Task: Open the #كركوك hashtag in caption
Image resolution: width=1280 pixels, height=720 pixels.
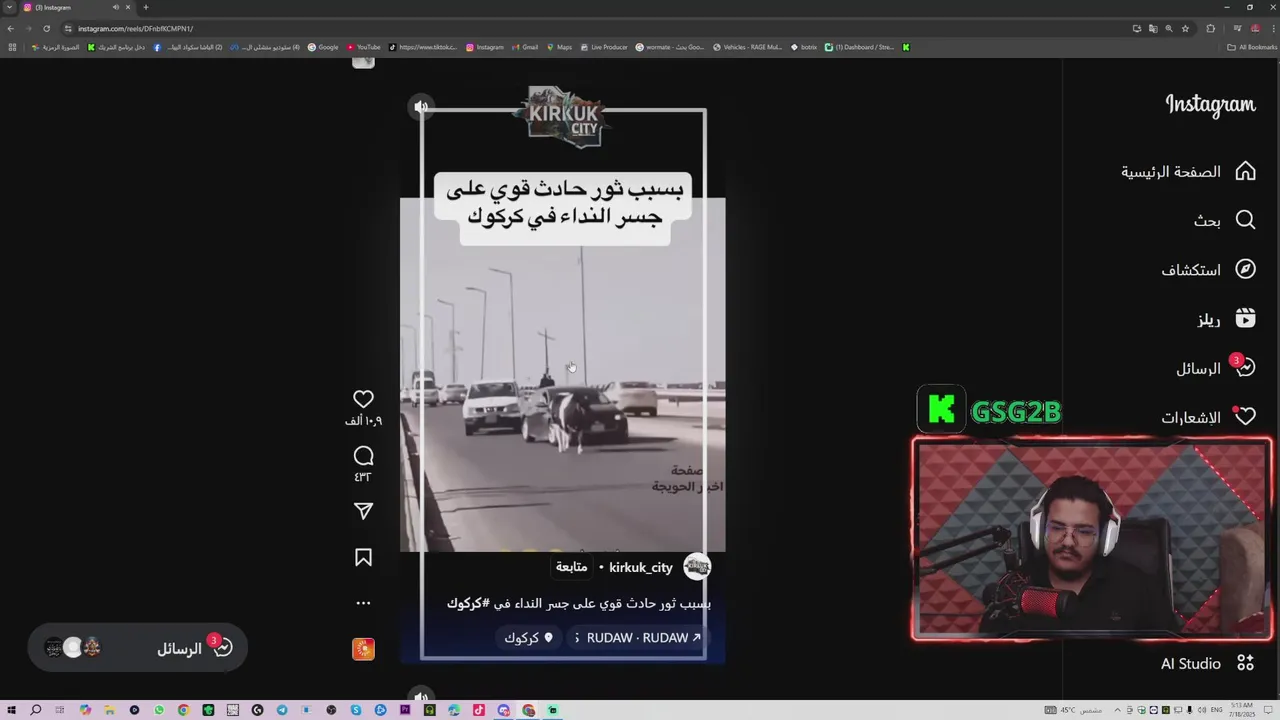Action: pyautogui.click(x=468, y=603)
